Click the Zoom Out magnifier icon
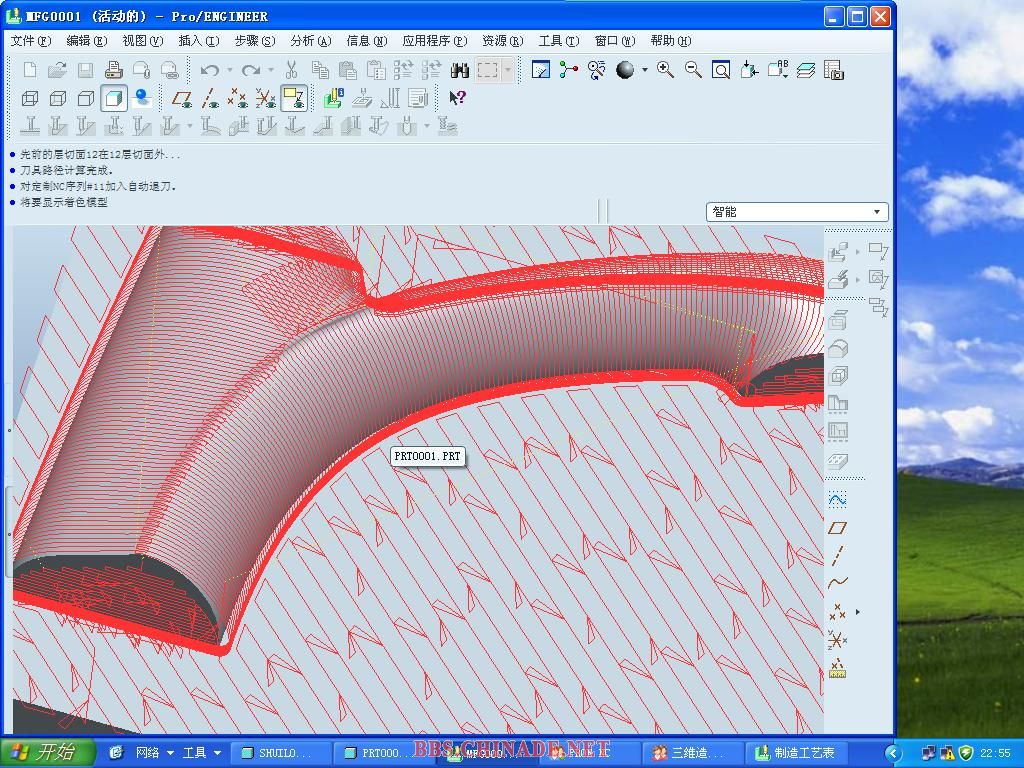 (693, 70)
